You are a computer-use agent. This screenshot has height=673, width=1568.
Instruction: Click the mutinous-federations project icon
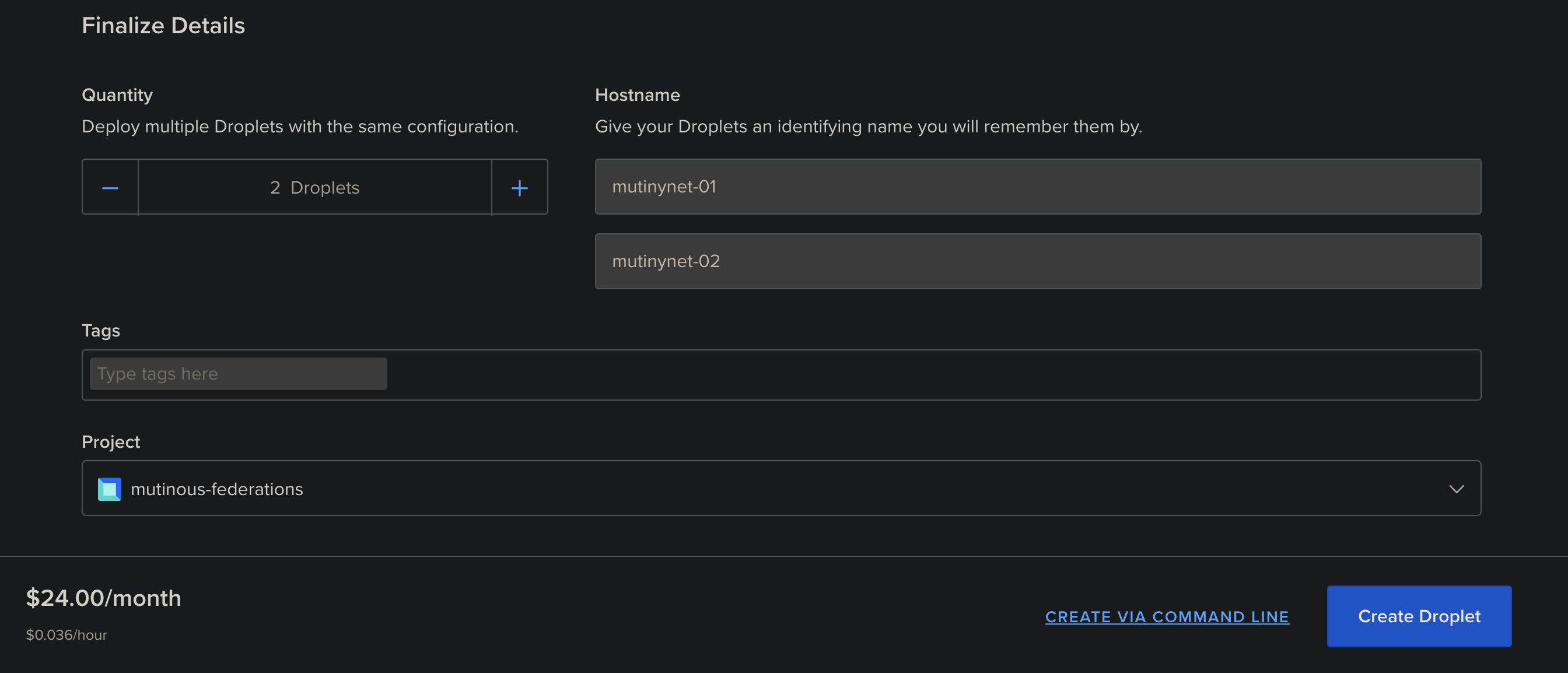tap(110, 489)
